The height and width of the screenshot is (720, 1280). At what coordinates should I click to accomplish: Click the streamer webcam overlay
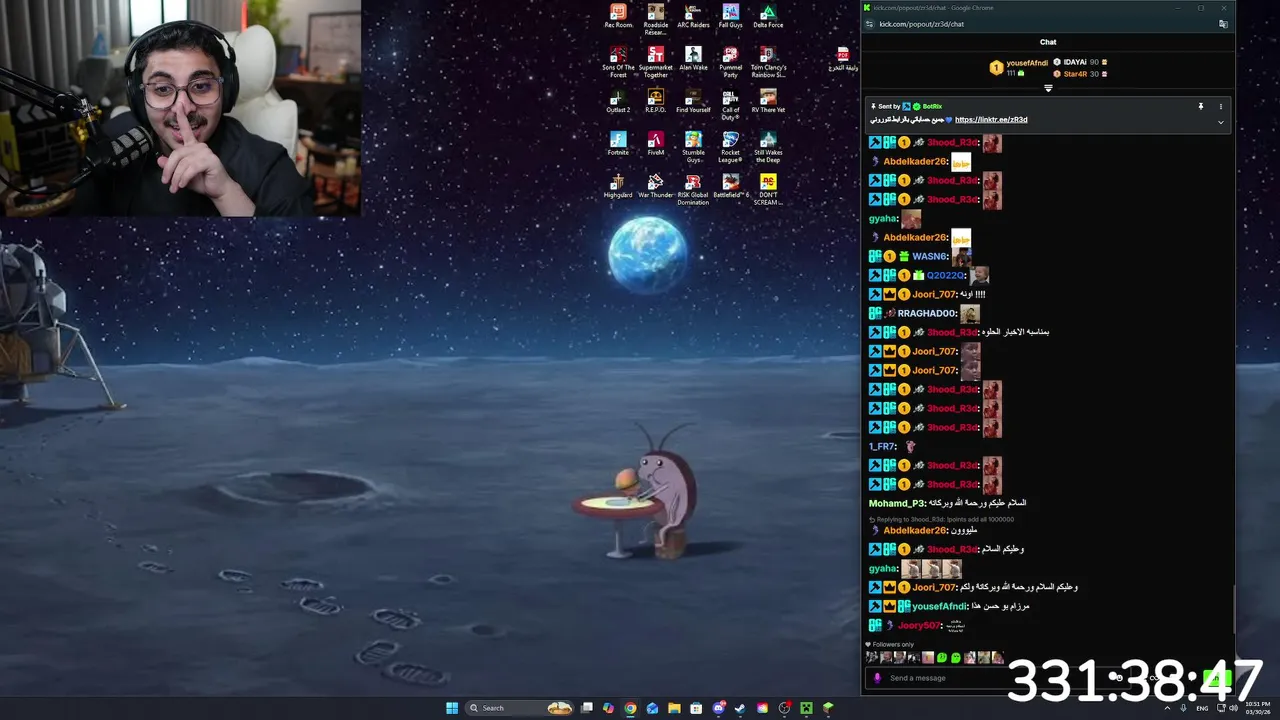(180, 108)
